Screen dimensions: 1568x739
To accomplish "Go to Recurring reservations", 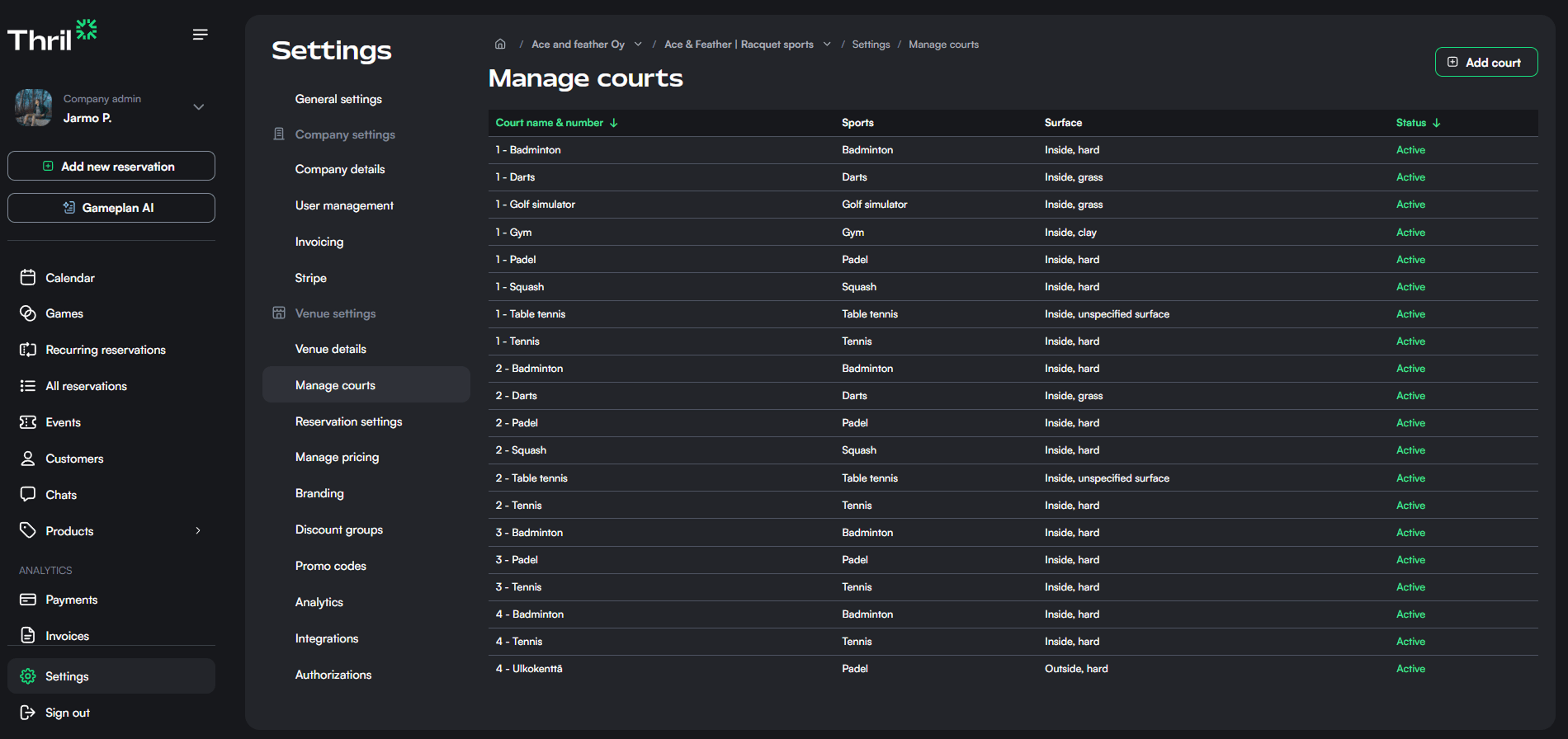I will click(x=105, y=350).
